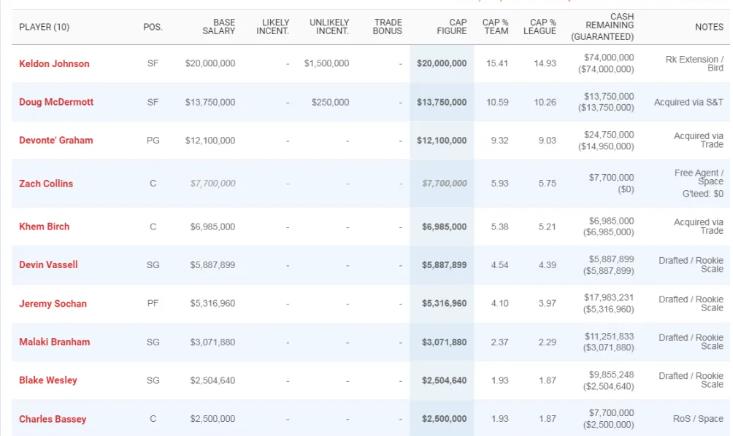Select cap % league value 4.39
The width and height of the screenshot is (733, 436).
pos(547,265)
